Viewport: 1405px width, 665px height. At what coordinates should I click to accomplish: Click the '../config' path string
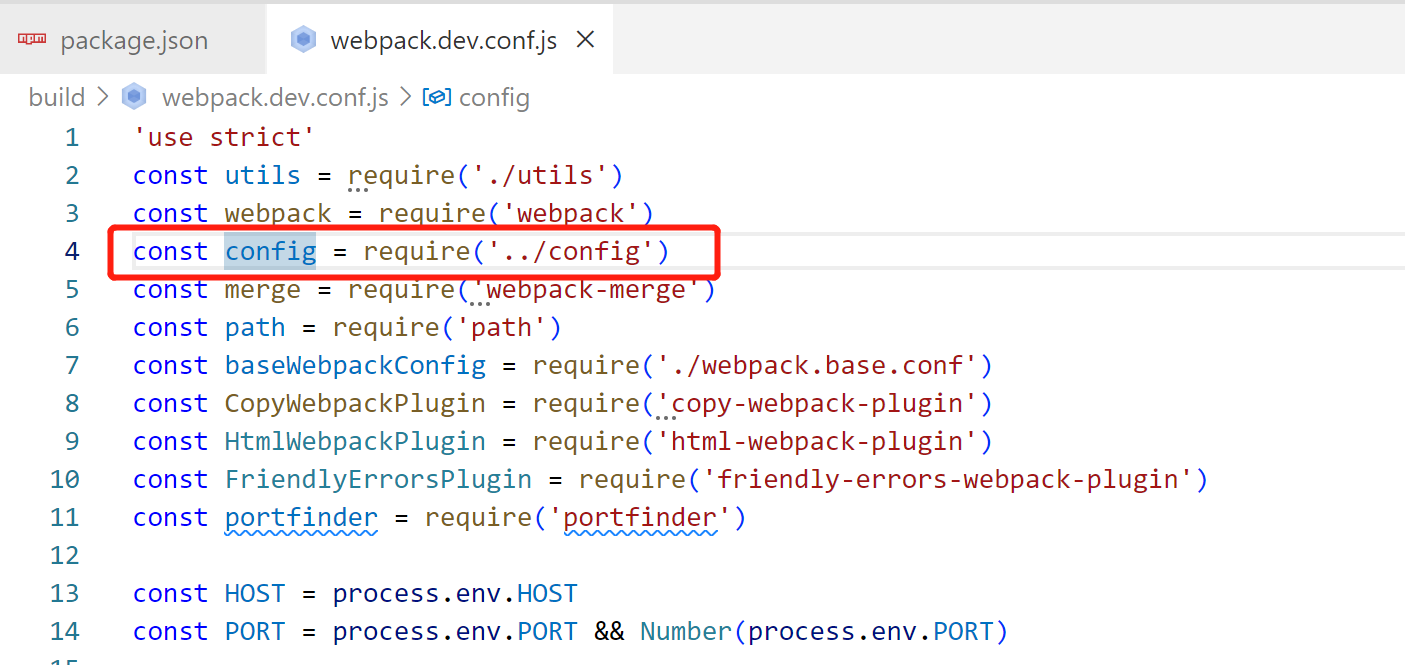pyautogui.click(x=570, y=251)
